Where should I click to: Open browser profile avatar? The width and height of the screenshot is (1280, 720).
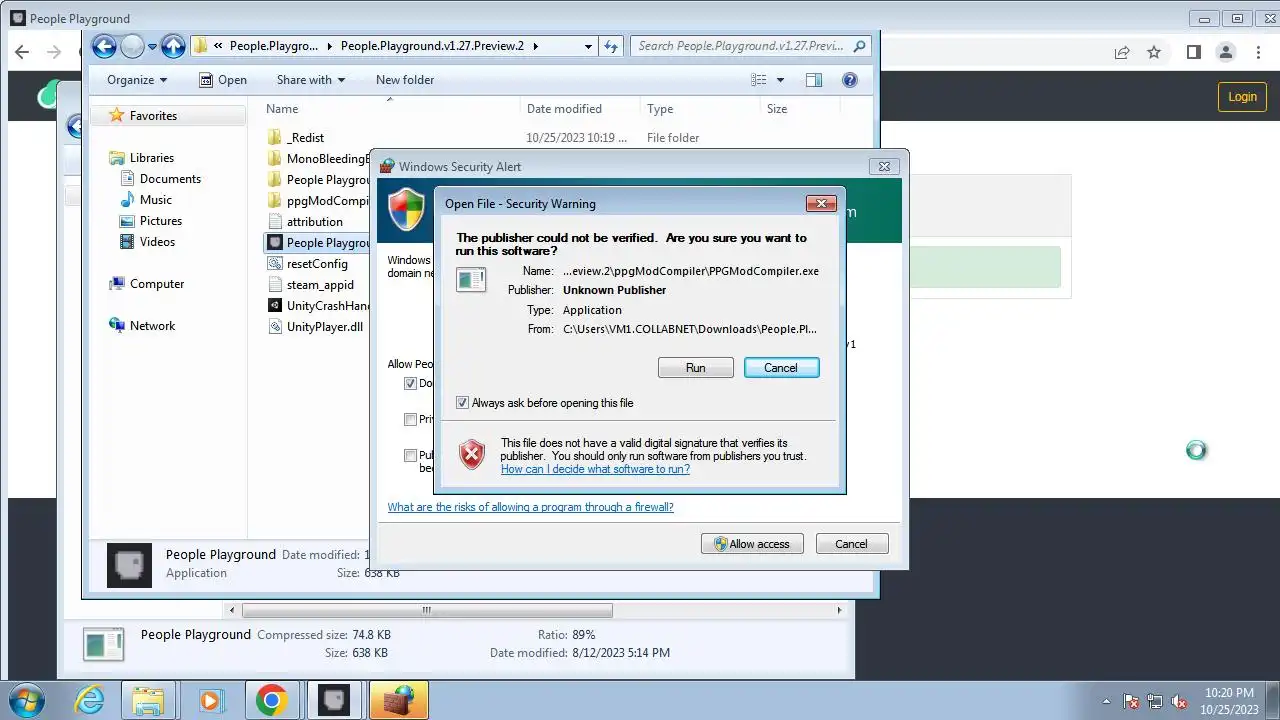tap(1225, 52)
